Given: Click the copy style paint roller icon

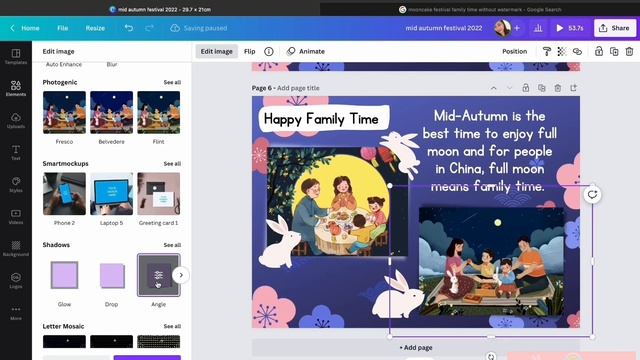Looking at the screenshot, I should click(546, 51).
